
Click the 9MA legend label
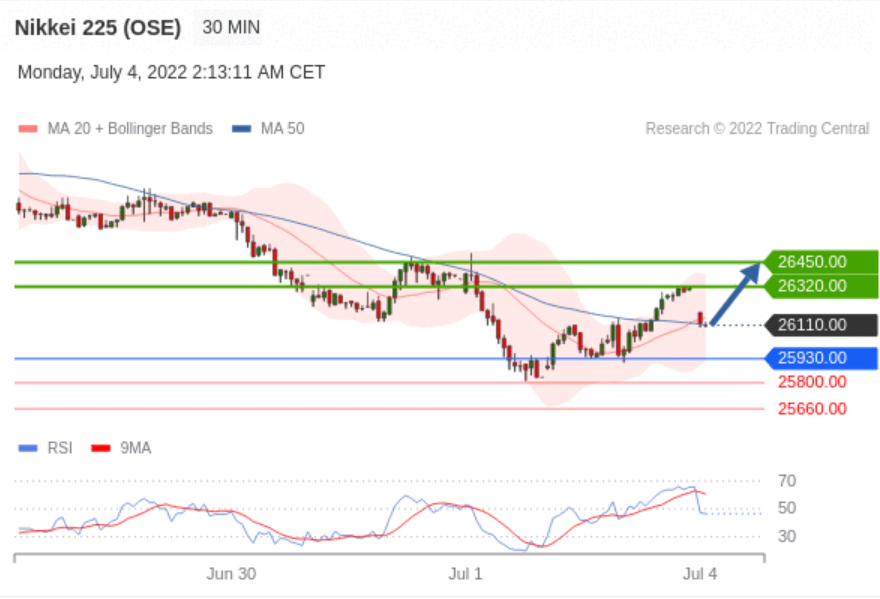click(x=136, y=448)
